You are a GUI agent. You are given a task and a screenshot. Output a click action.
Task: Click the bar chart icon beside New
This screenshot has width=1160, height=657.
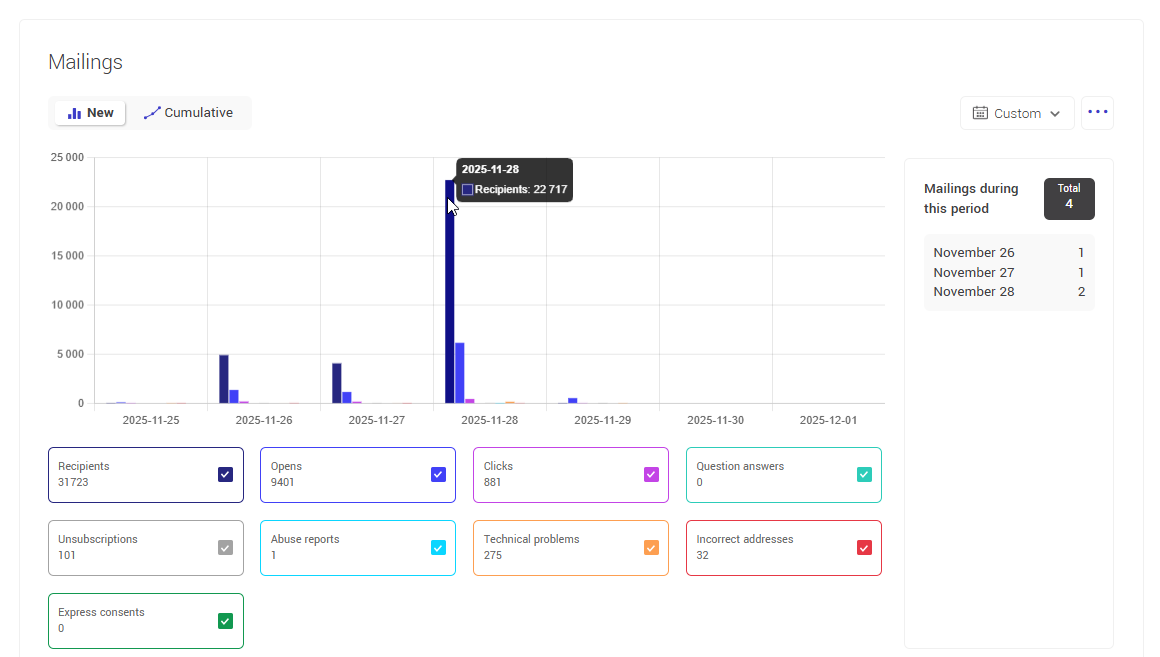74,113
